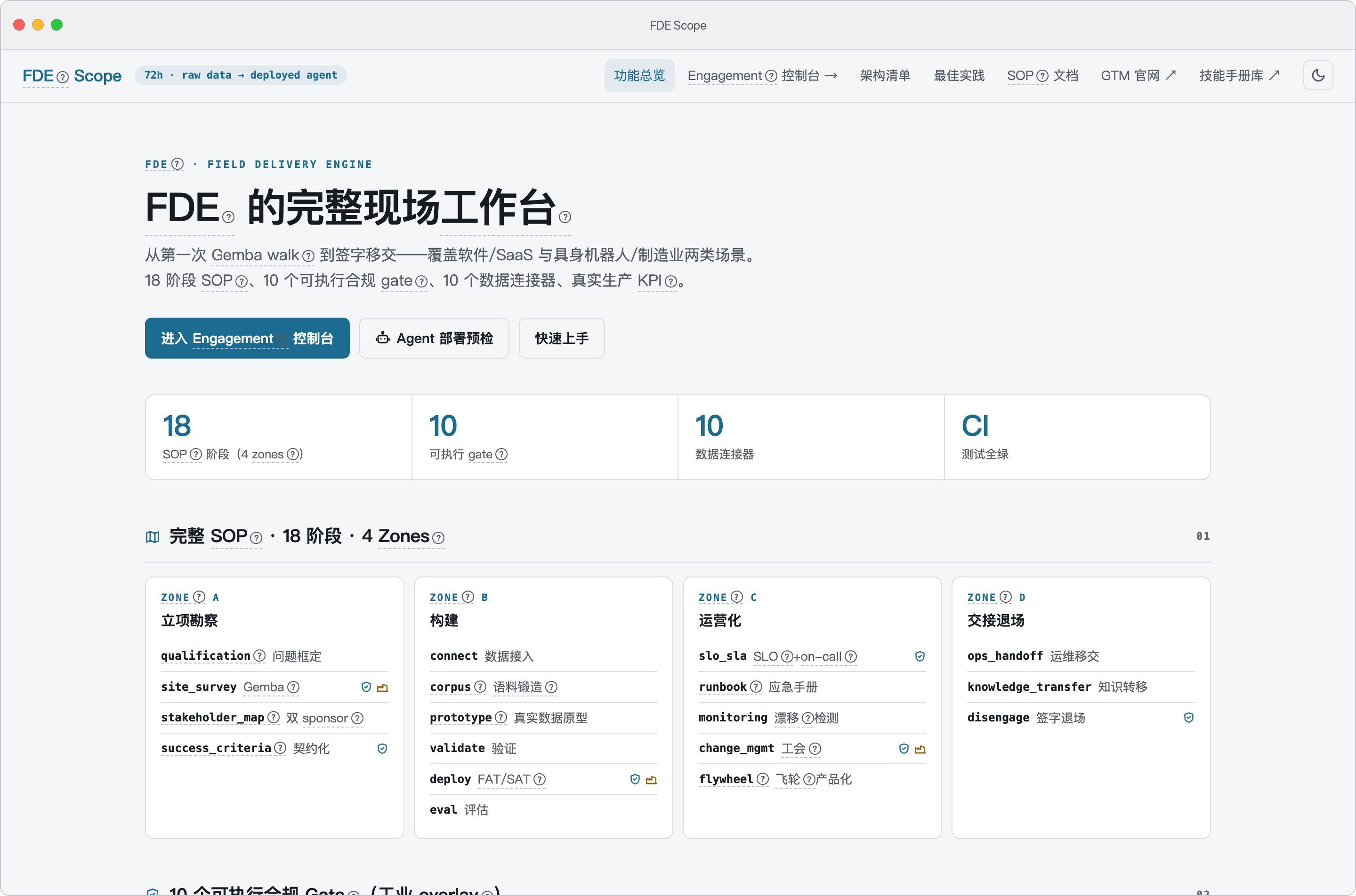Click the runbook 应急手册 row

(x=812, y=687)
